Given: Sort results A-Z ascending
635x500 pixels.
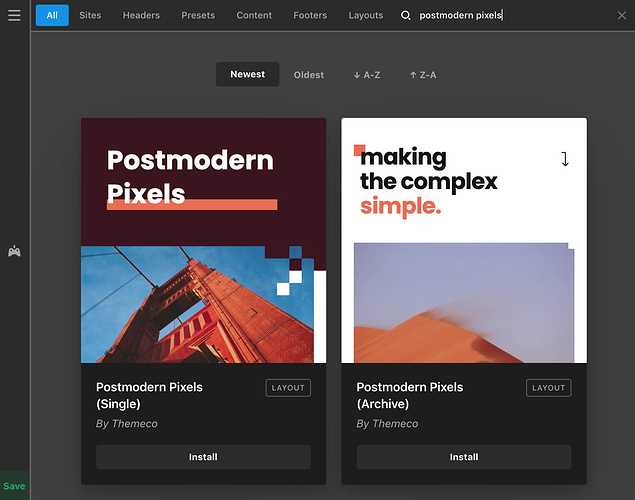Looking at the screenshot, I should pyautogui.click(x=367, y=75).
